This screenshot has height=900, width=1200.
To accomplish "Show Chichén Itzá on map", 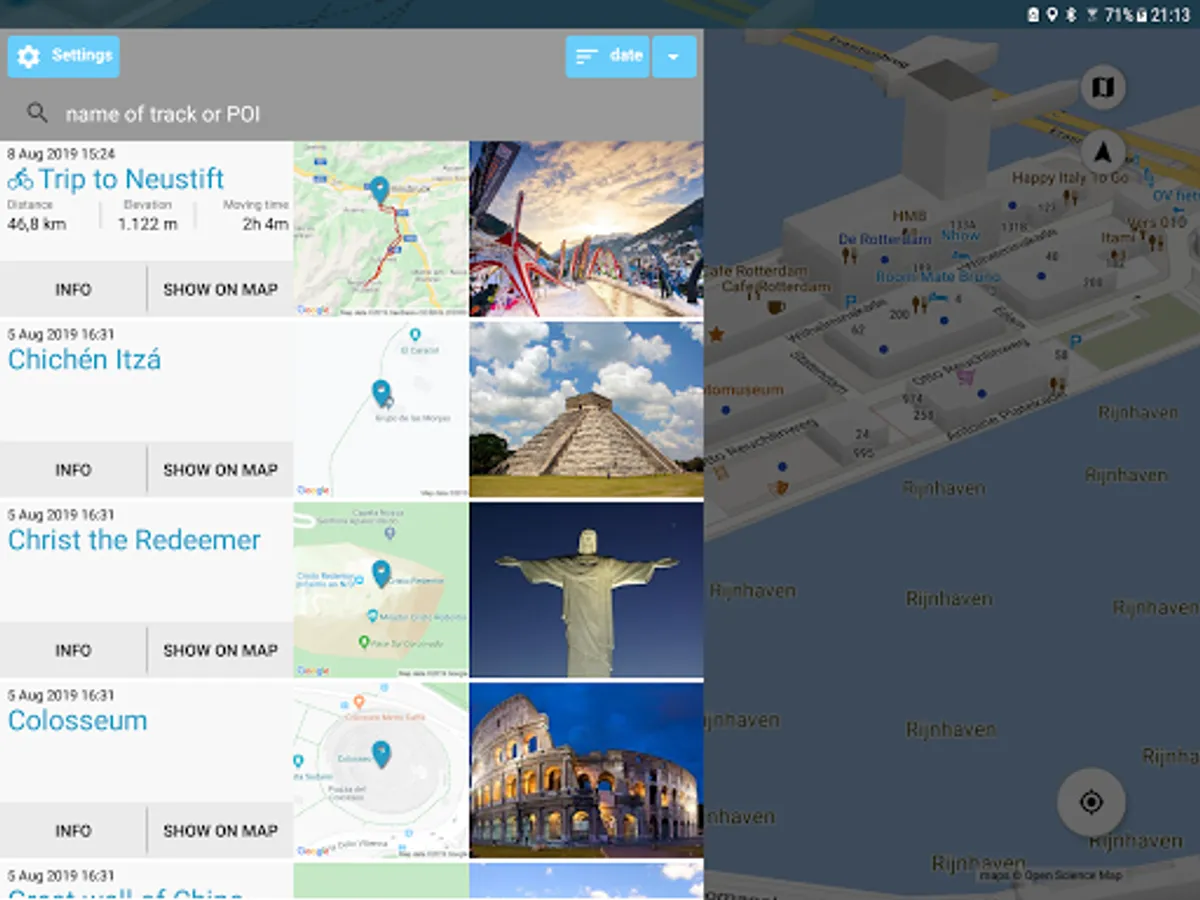I will (220, 470).
